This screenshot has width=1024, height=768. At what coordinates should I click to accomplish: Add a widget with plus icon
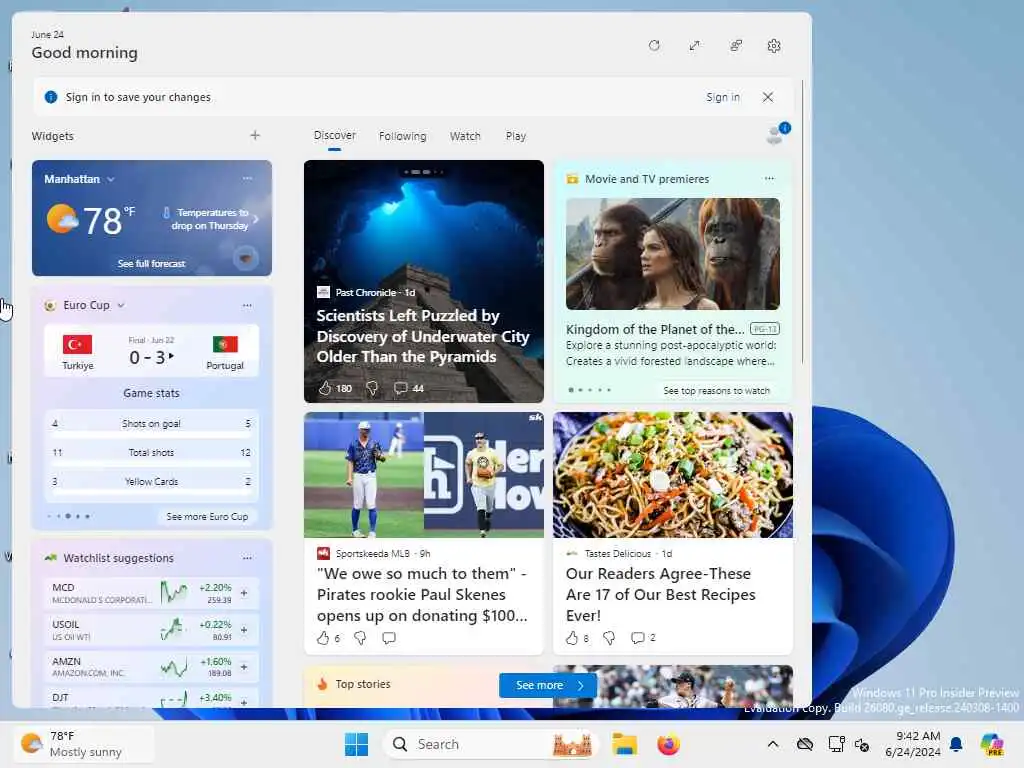(x=255, y=135)
